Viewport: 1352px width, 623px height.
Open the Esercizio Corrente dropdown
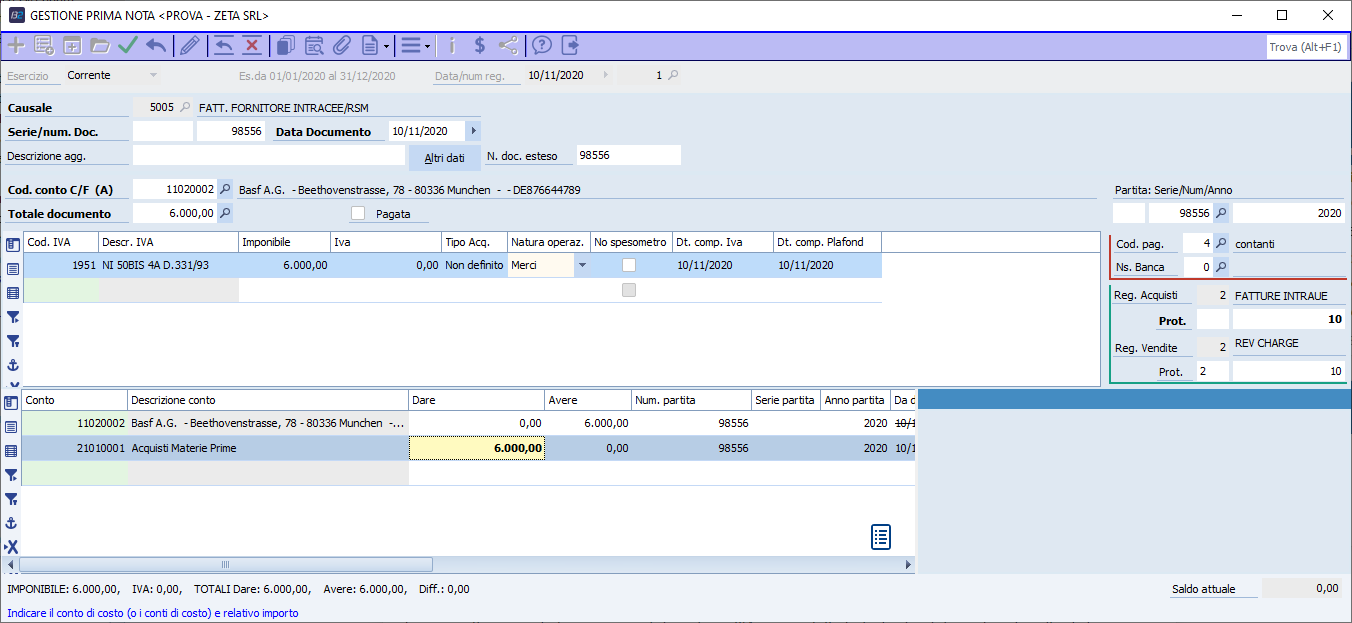click(153, 75)
